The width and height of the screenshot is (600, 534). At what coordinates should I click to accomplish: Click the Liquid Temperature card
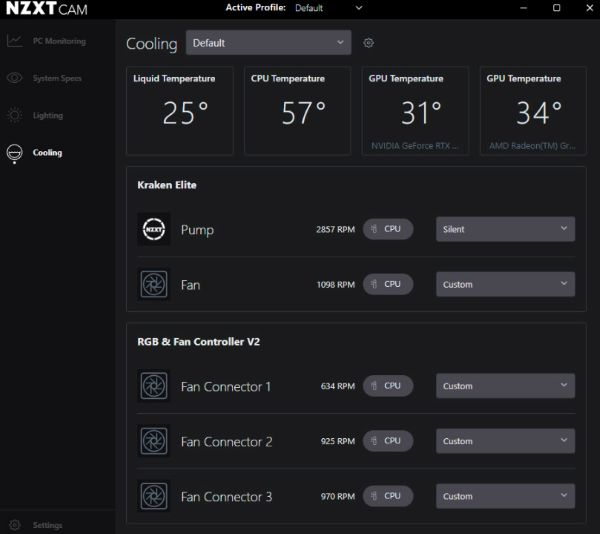pos(180,111)
